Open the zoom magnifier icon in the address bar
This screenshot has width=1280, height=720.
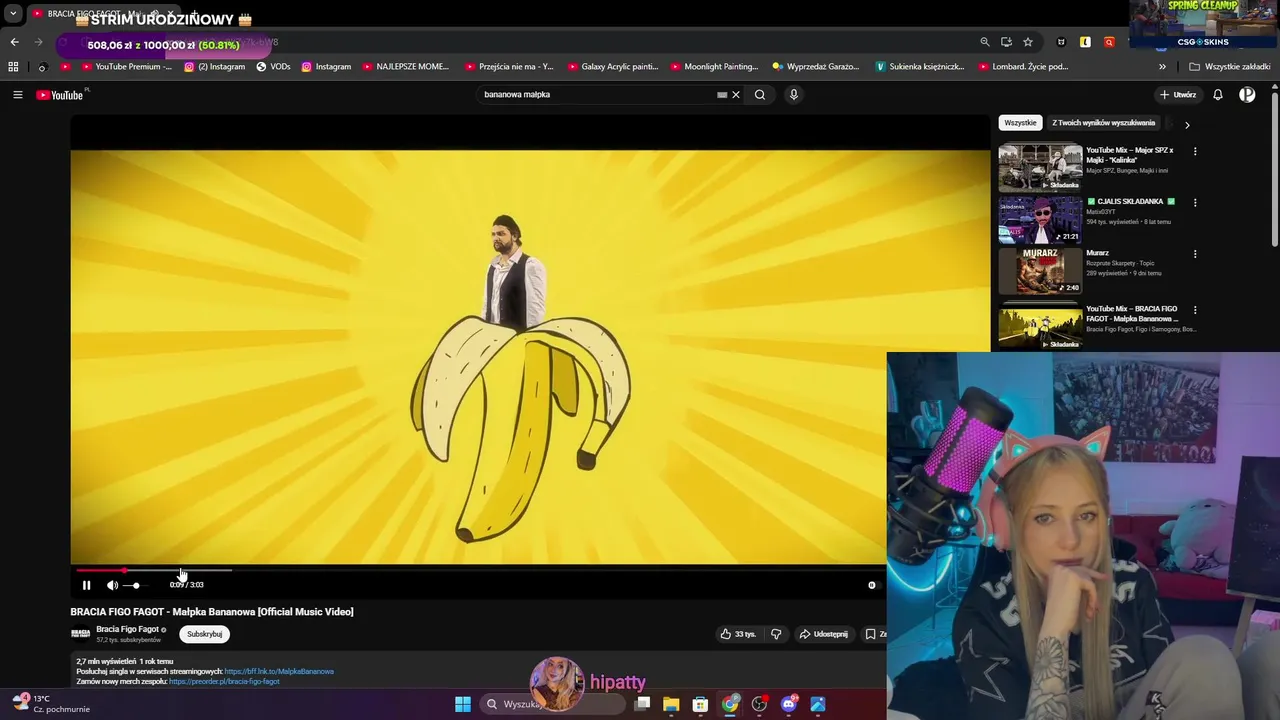985,42
